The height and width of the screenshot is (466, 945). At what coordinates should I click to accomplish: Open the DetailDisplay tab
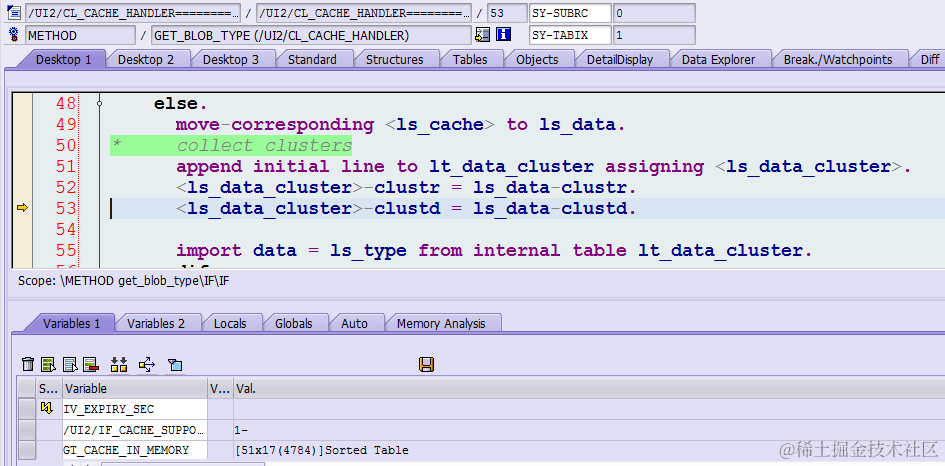pos(620,60)
